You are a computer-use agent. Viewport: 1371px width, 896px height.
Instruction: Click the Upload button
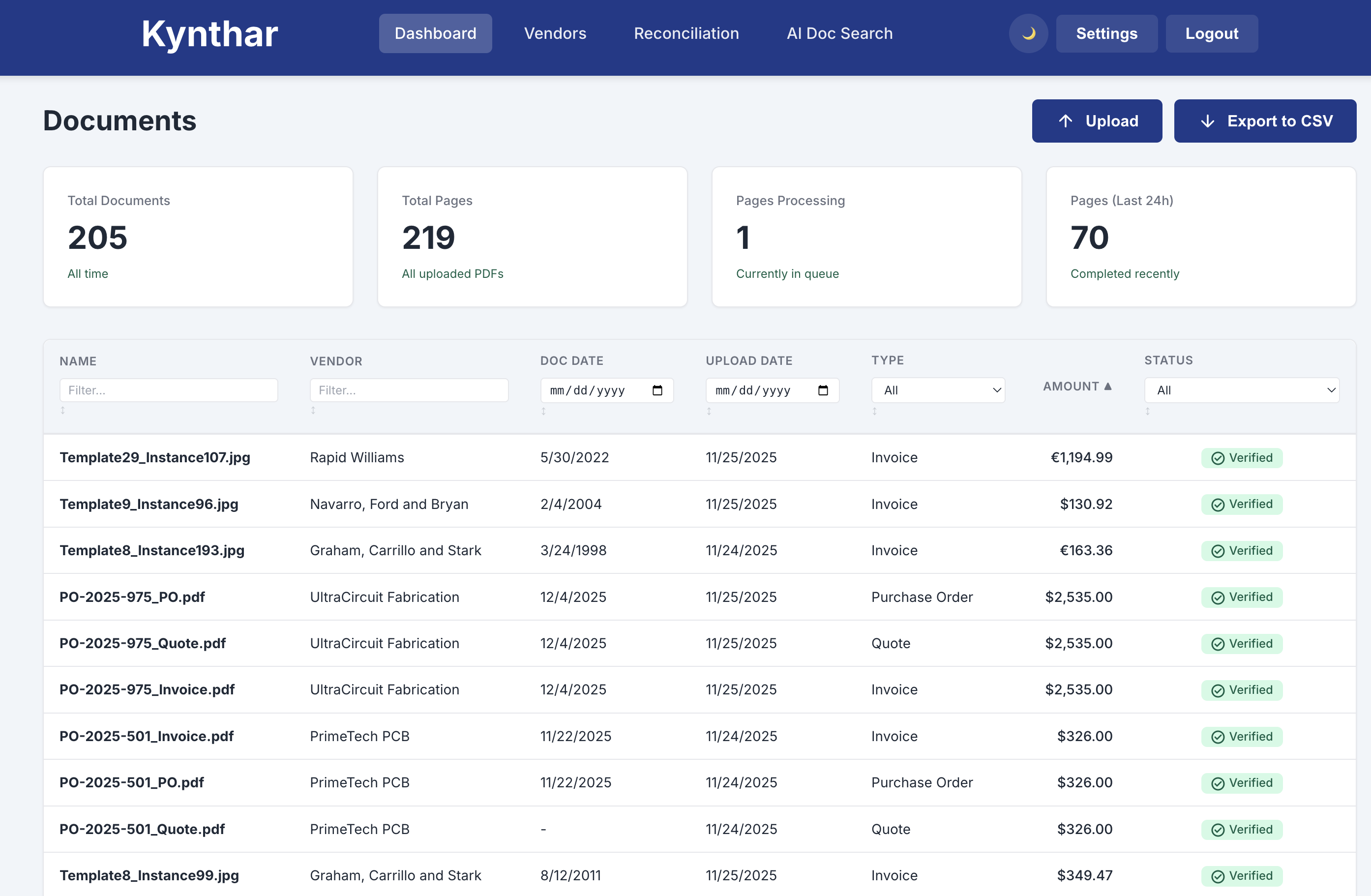click(1096, 121)
